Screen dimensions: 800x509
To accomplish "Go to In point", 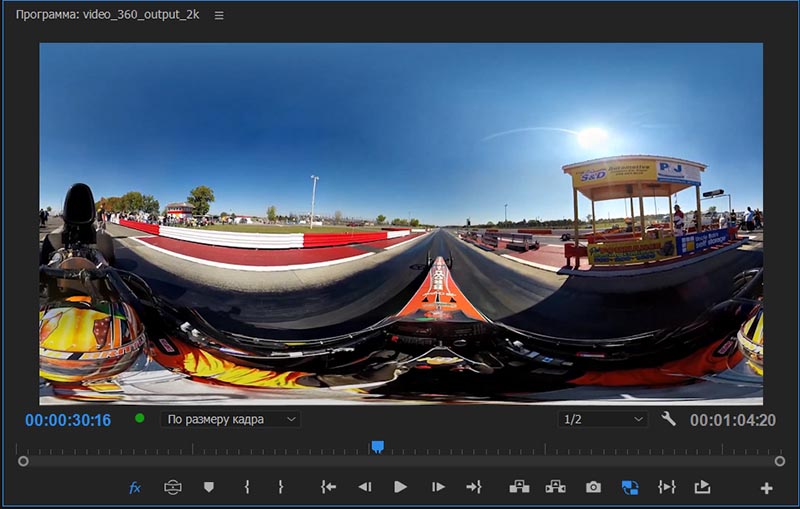I will coord(328,487).
